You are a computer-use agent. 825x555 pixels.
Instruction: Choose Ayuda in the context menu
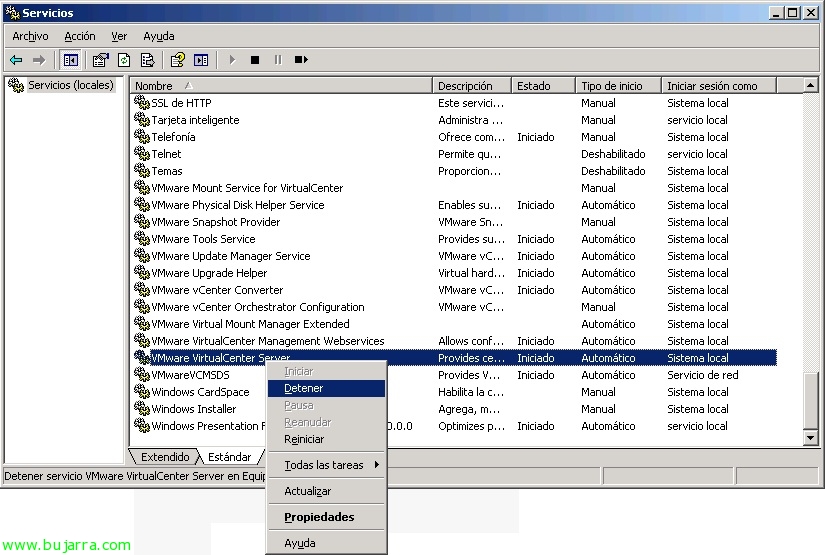(x=326, y=543)
